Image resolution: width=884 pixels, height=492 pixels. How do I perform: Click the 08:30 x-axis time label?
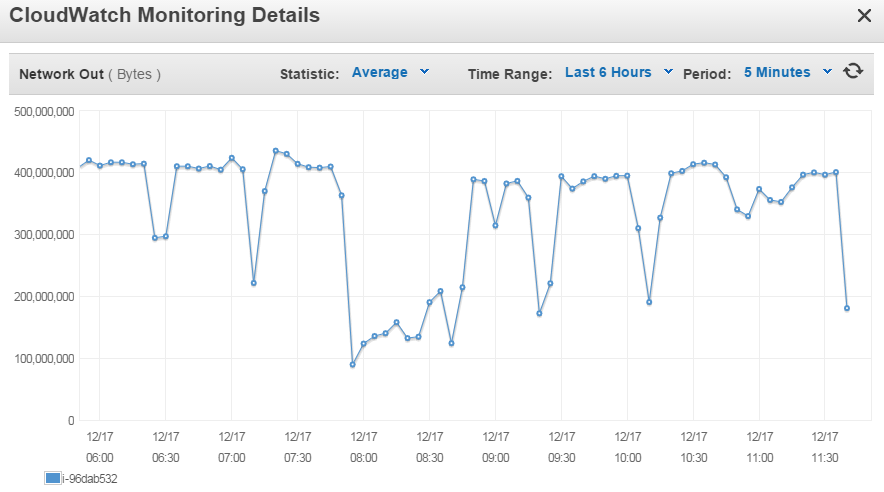[430, 458]
